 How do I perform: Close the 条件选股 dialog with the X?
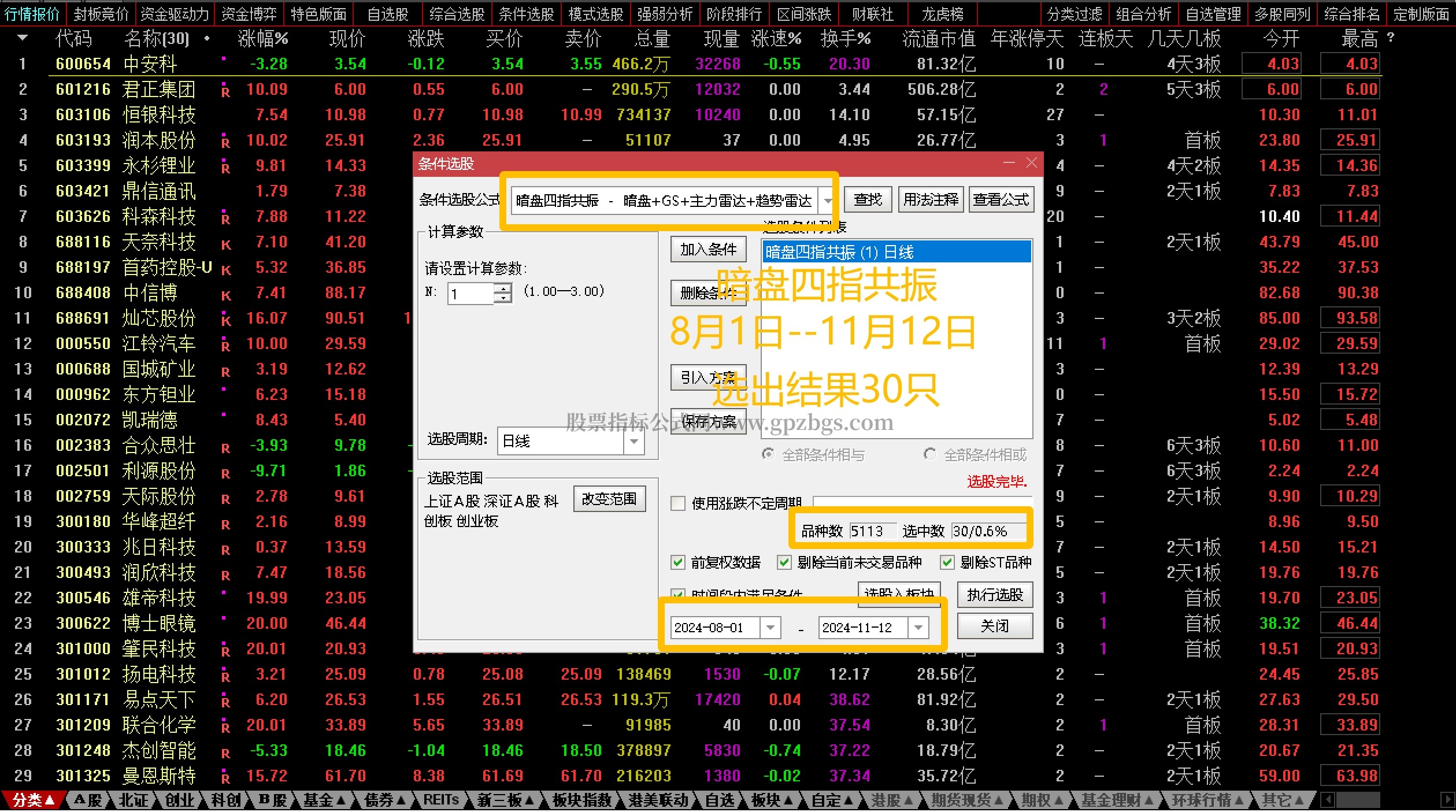point(1032,164)
